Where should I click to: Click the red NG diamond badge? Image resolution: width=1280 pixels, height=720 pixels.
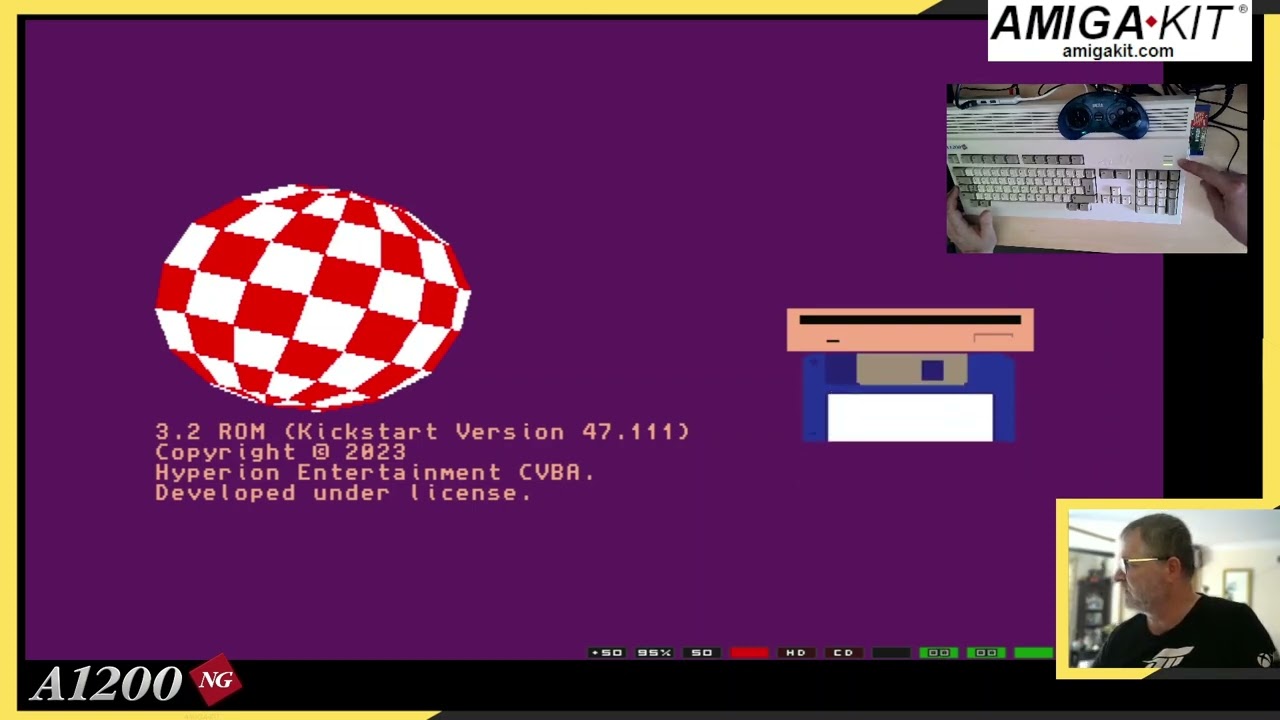pyautogui.click(x=215, y=680)
